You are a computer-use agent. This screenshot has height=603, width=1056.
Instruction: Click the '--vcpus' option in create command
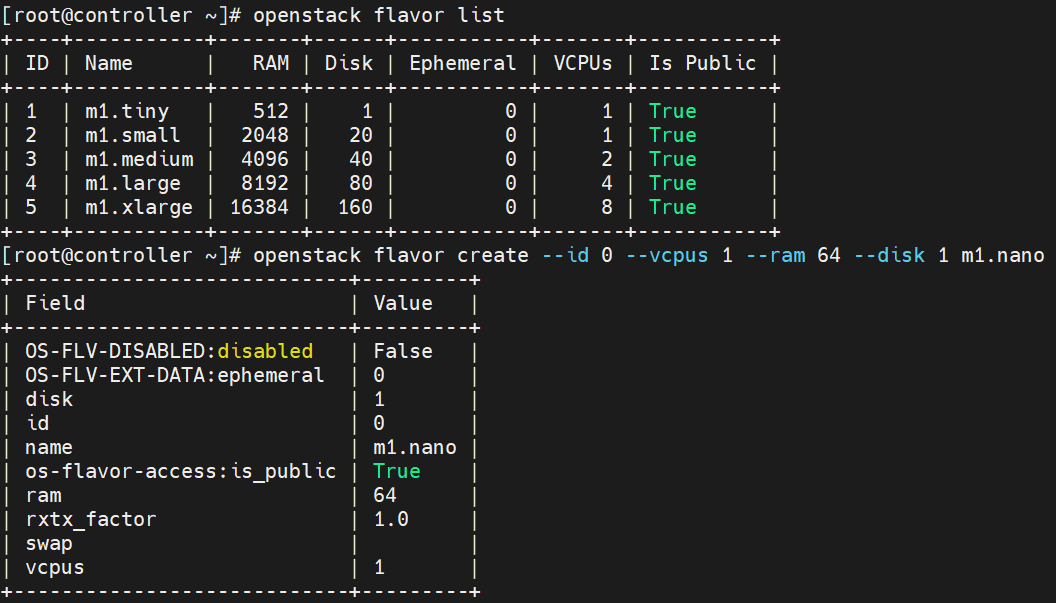(667, 255)
